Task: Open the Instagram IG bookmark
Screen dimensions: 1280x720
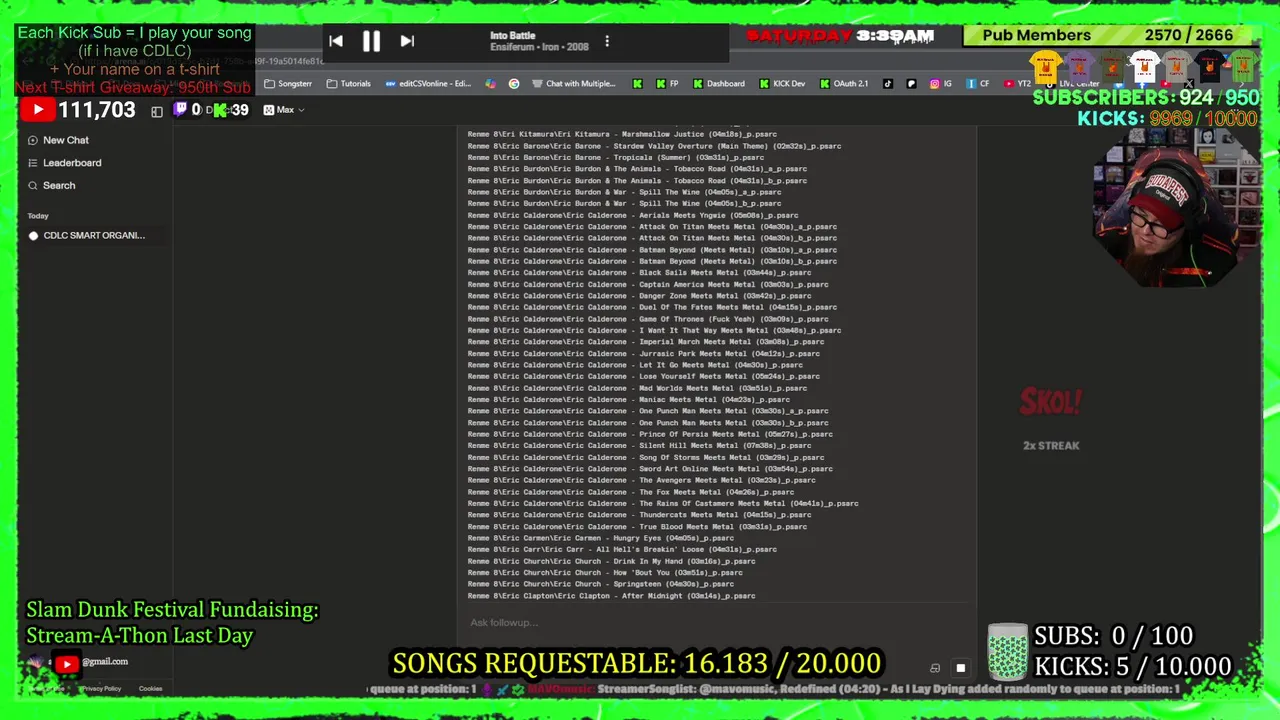Action: (x=941, y=84)
